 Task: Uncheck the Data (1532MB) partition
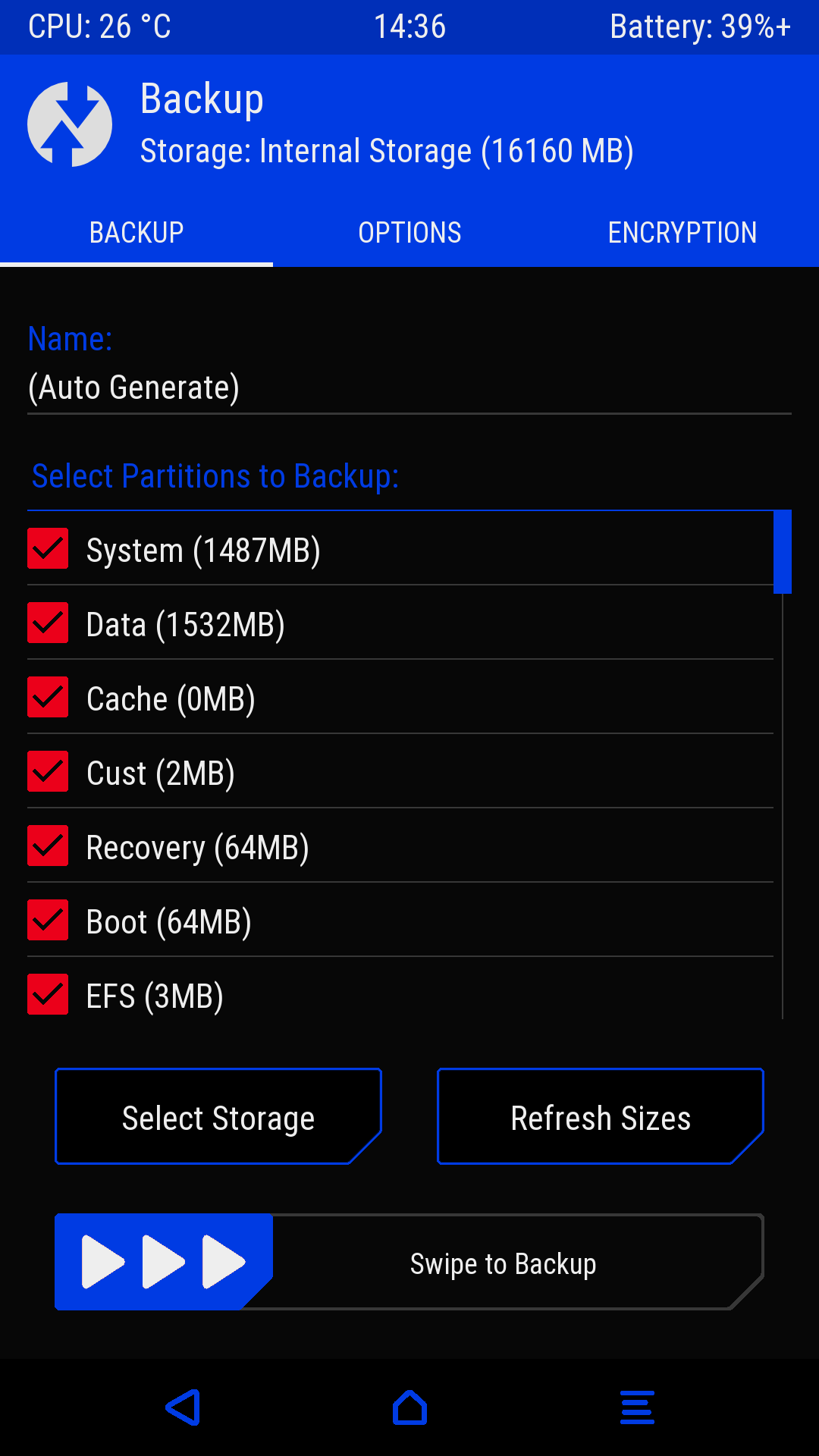pos(48,623)
